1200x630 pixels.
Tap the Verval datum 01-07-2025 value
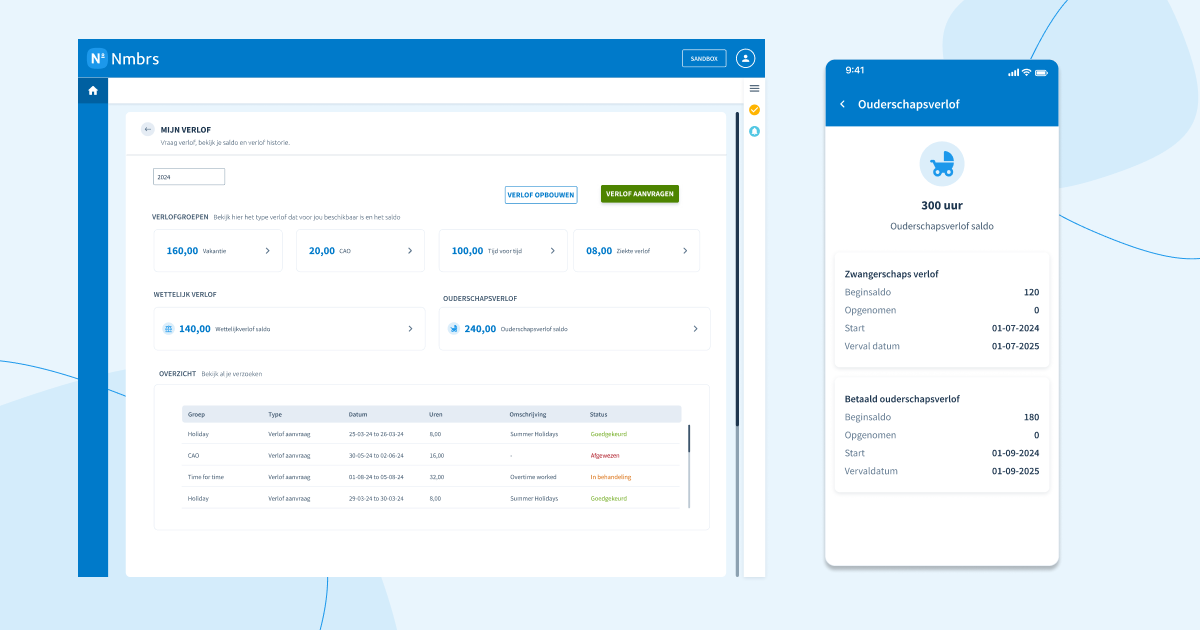point(1015,346)
